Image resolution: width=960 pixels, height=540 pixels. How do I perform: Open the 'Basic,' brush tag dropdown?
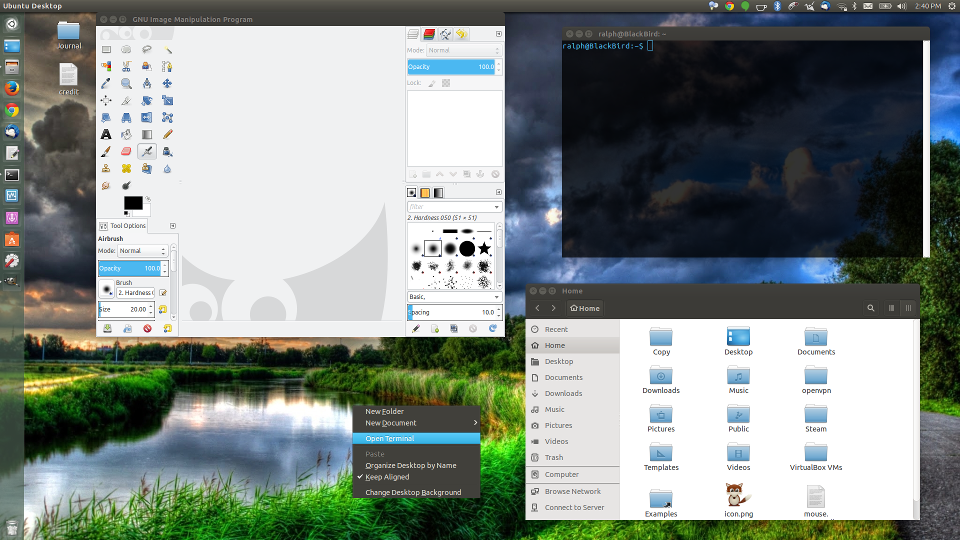[x=454, y=297]
